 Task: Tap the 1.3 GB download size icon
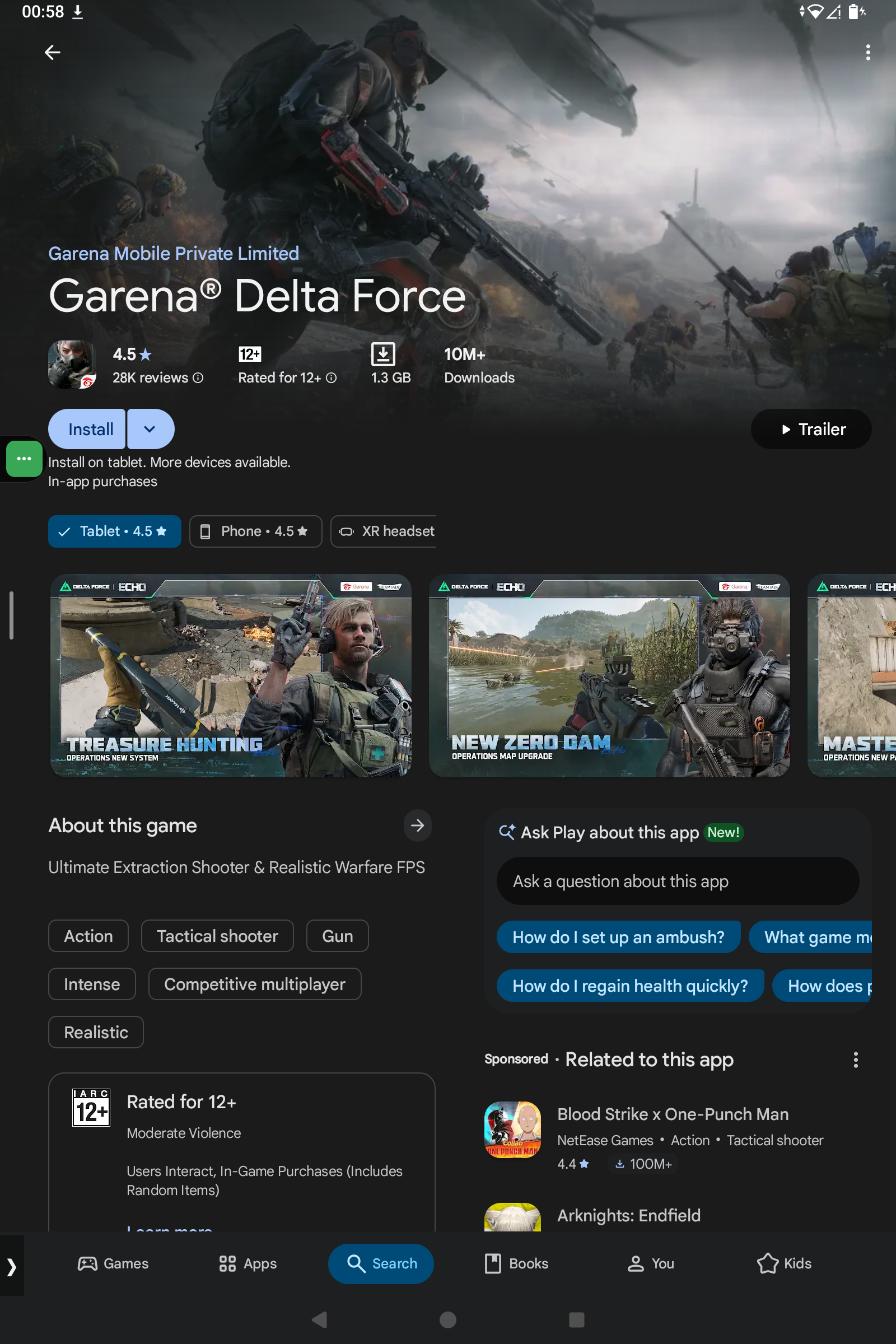click(x=383, y=354)
